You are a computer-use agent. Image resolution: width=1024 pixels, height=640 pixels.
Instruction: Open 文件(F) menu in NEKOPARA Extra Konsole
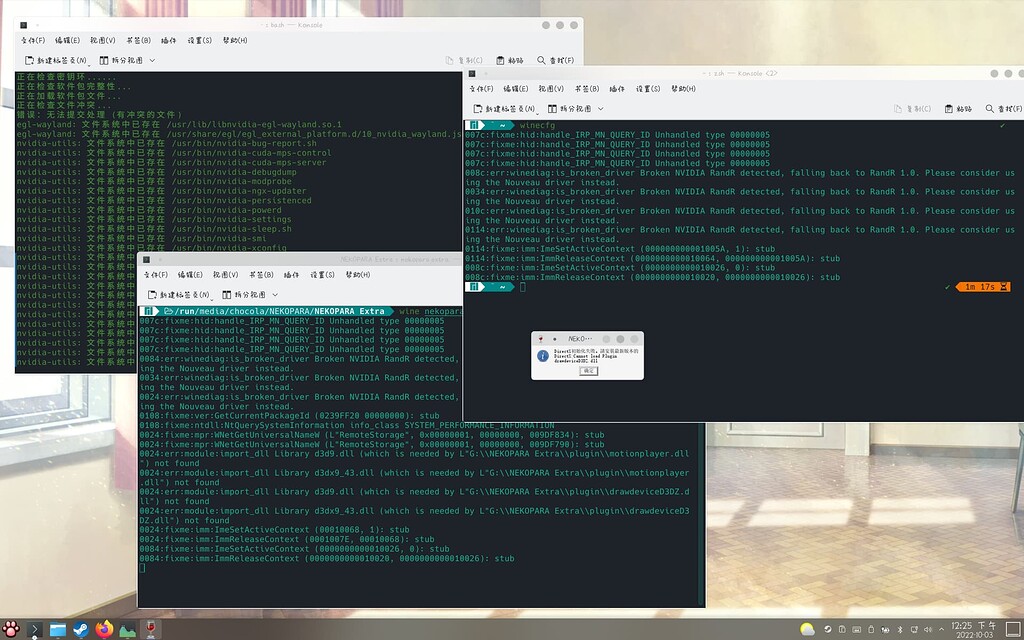point(155,275)
